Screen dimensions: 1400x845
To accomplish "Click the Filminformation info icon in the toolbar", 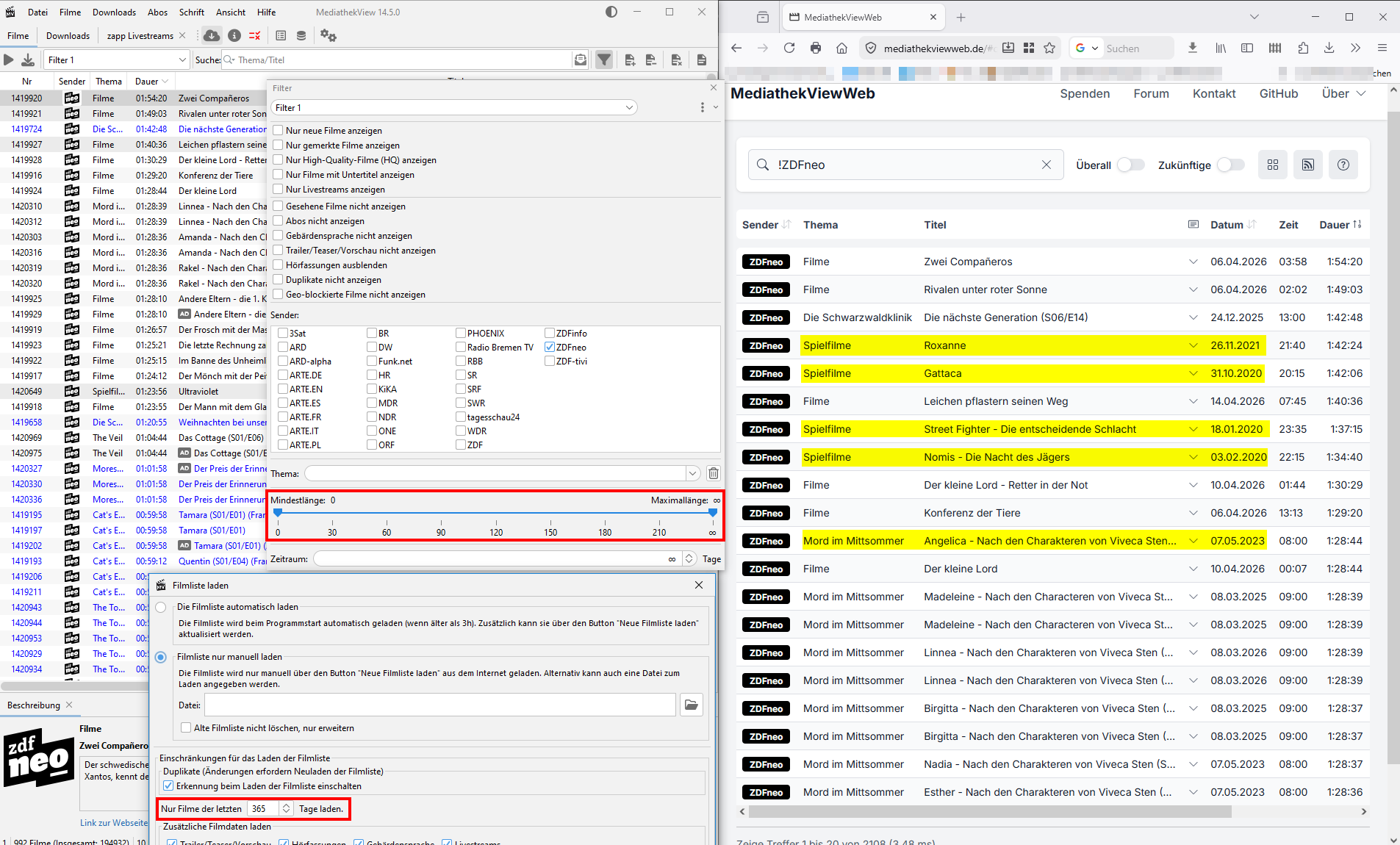I will pyautogui.click(x=234, y=35).
